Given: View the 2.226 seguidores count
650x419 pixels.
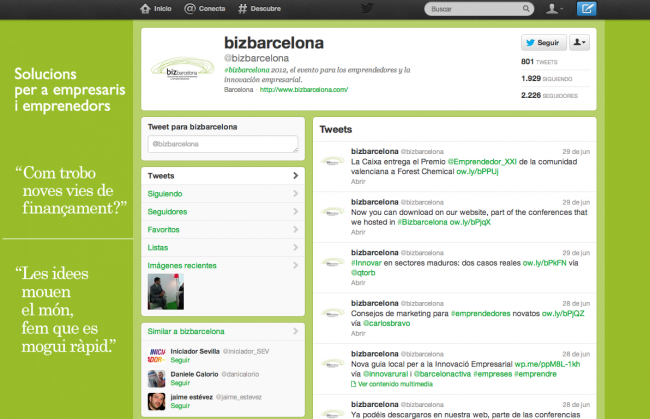Looking at the screenshot, I should 549,95.
